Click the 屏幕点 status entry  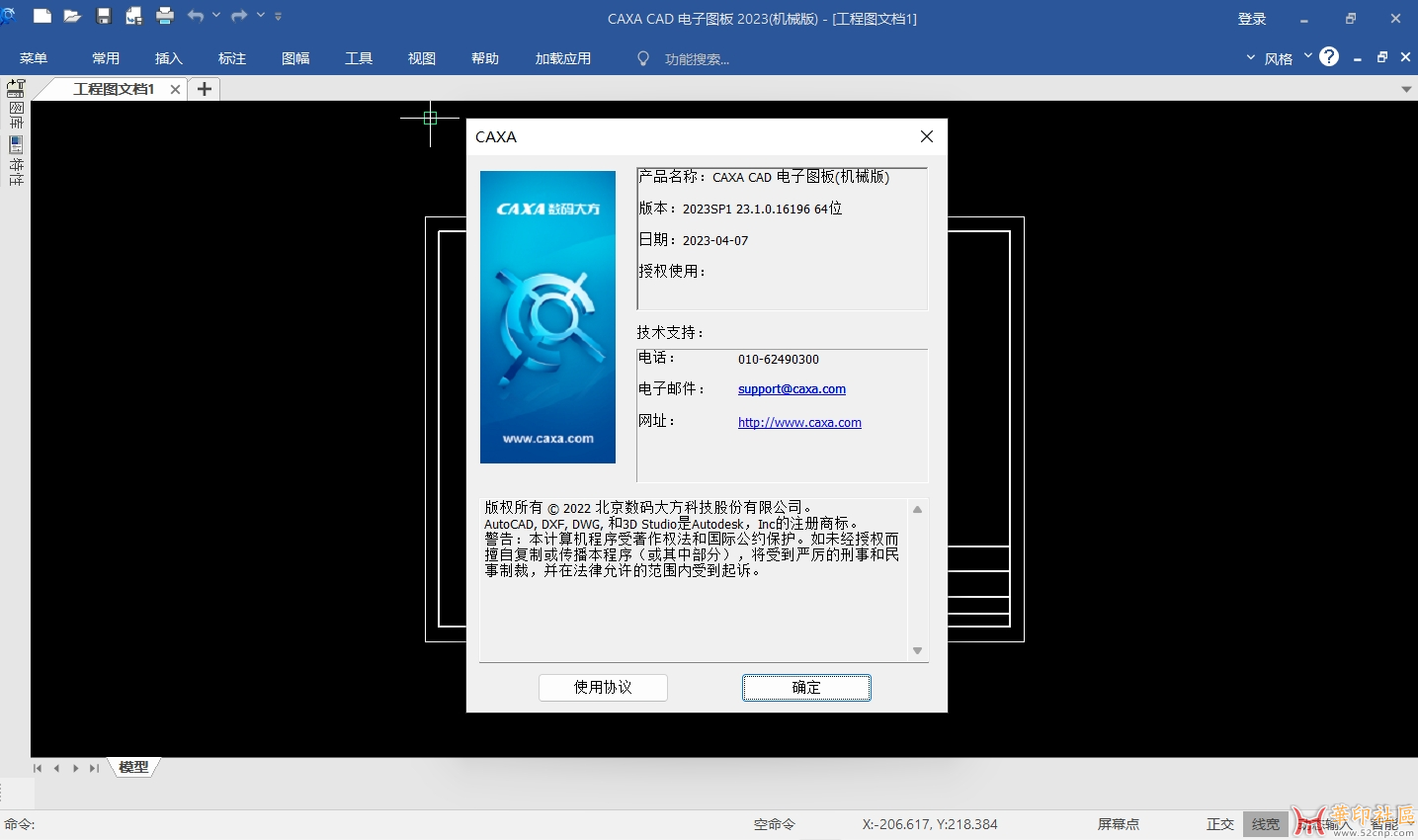(x=1118, y=824)
